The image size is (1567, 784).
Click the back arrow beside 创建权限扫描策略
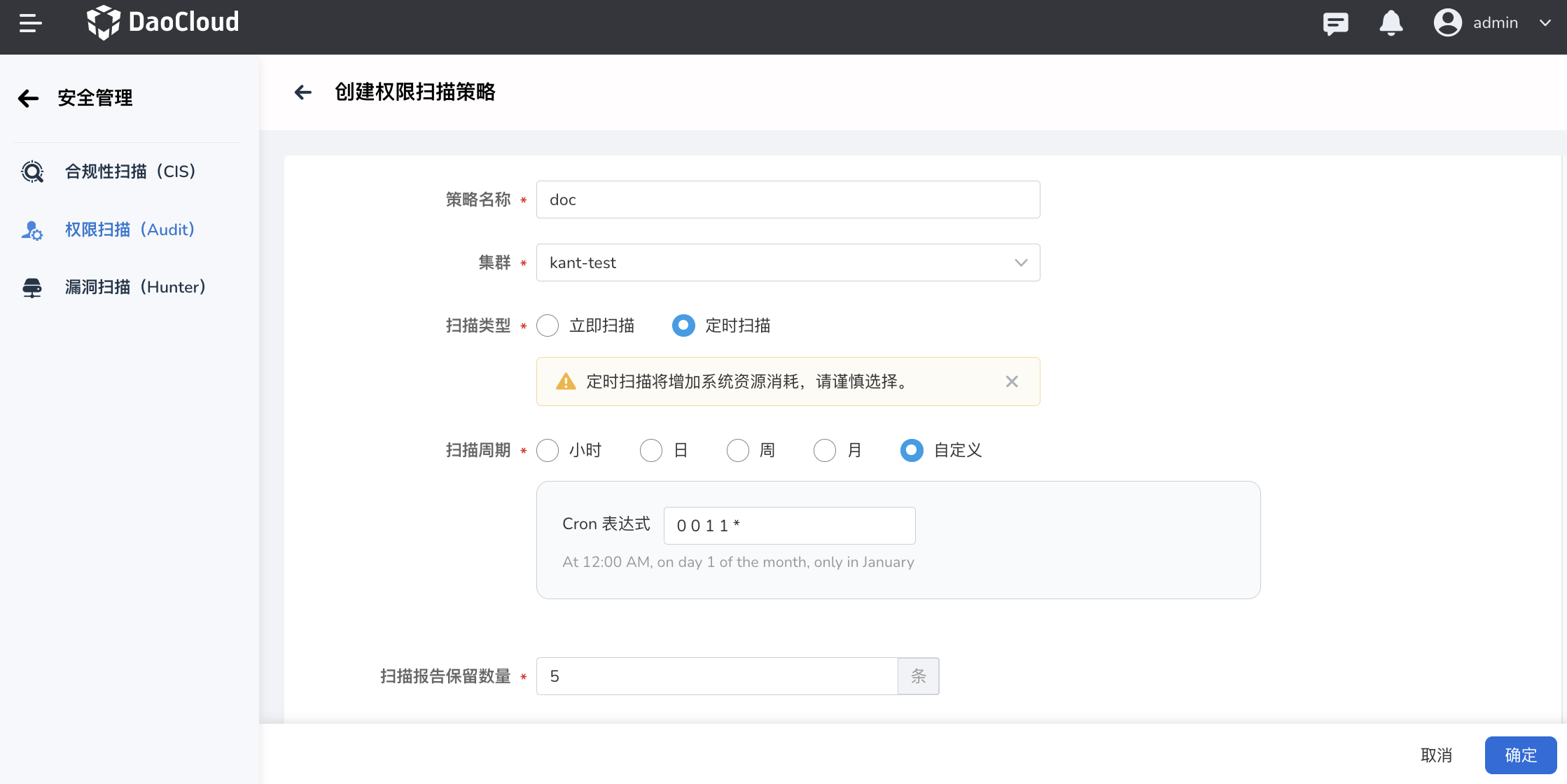(303, 92)
